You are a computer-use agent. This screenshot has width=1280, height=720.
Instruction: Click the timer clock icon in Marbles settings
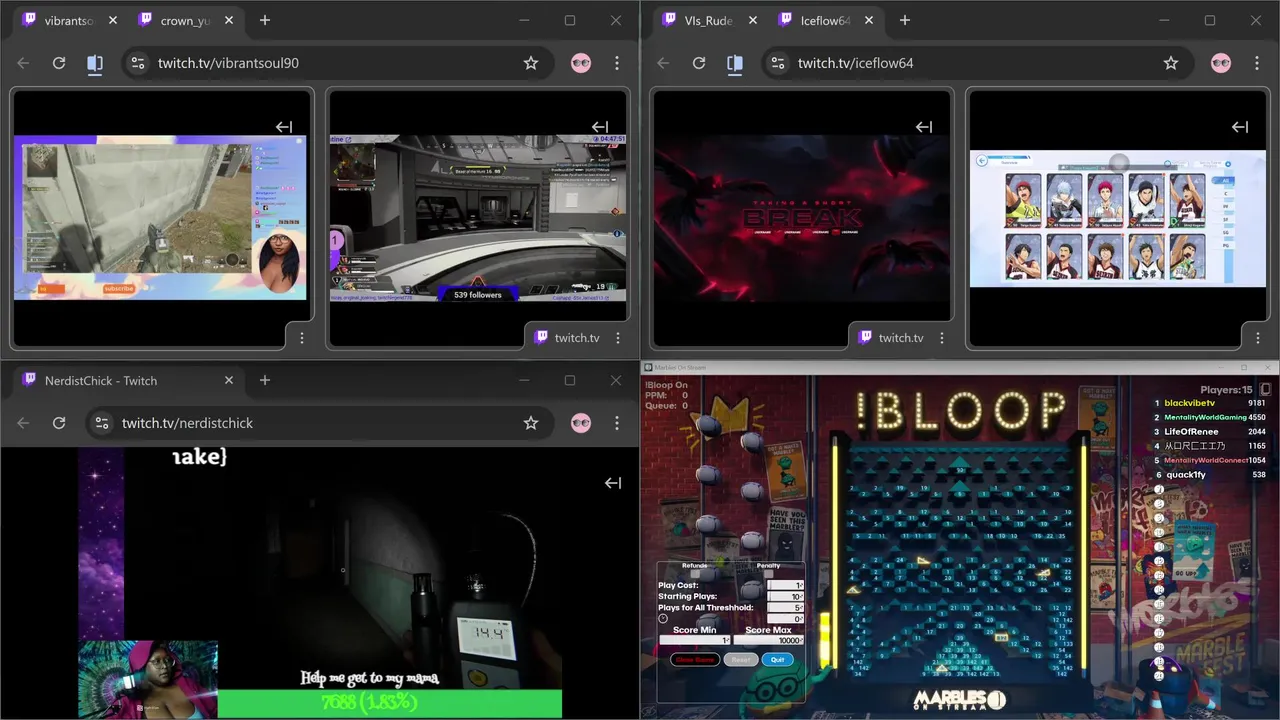click(663, 619)
